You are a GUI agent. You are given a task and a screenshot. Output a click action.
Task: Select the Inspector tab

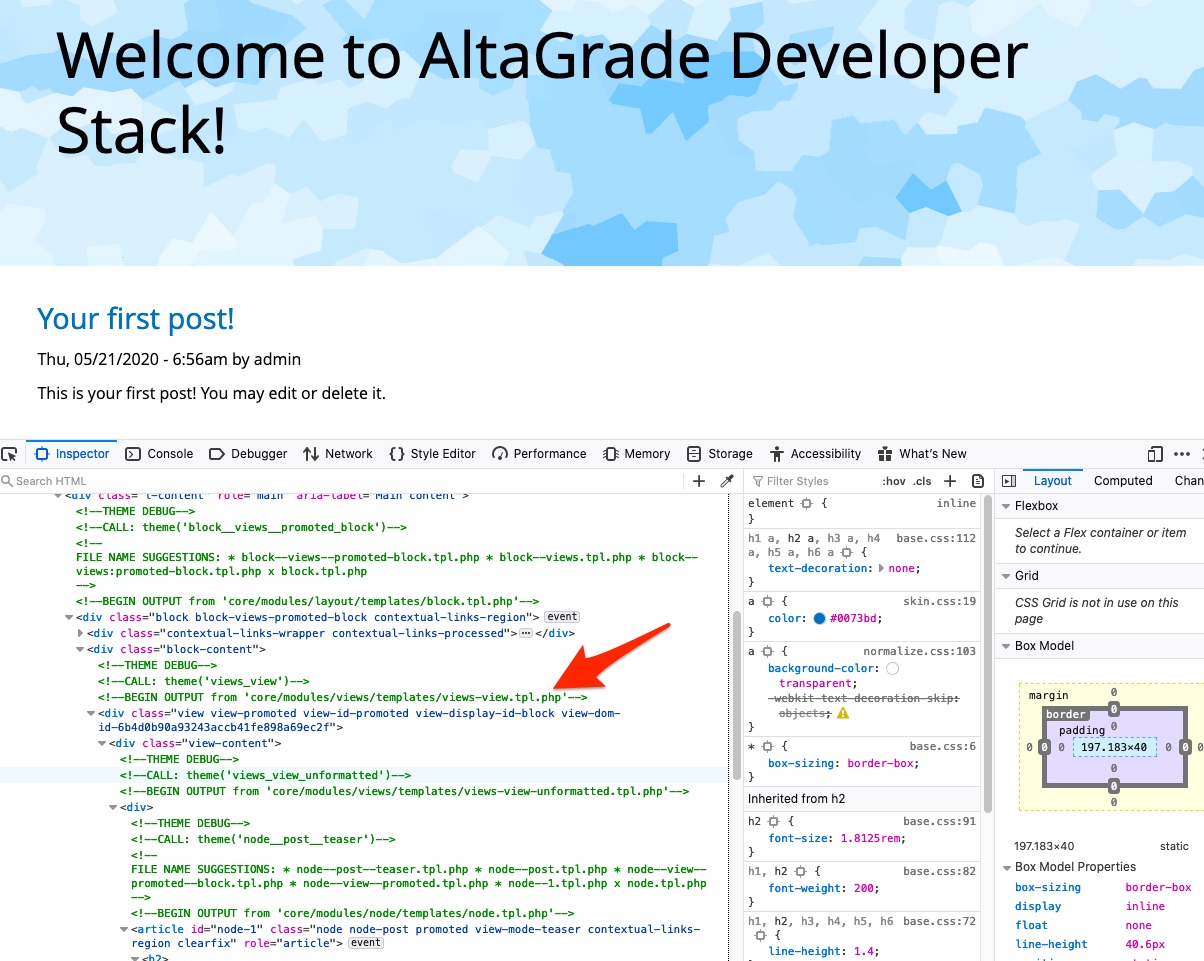(x=72, y=454)
